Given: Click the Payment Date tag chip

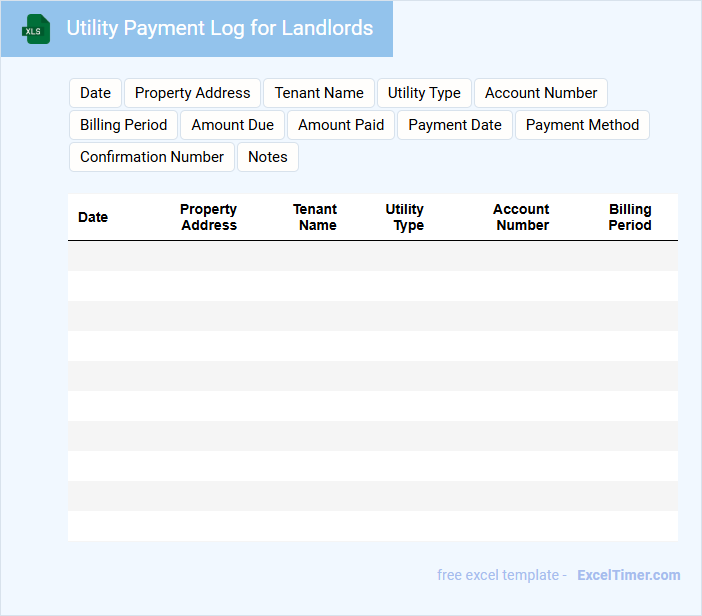Looking at the screenshot, I should (x=455, y=125).
